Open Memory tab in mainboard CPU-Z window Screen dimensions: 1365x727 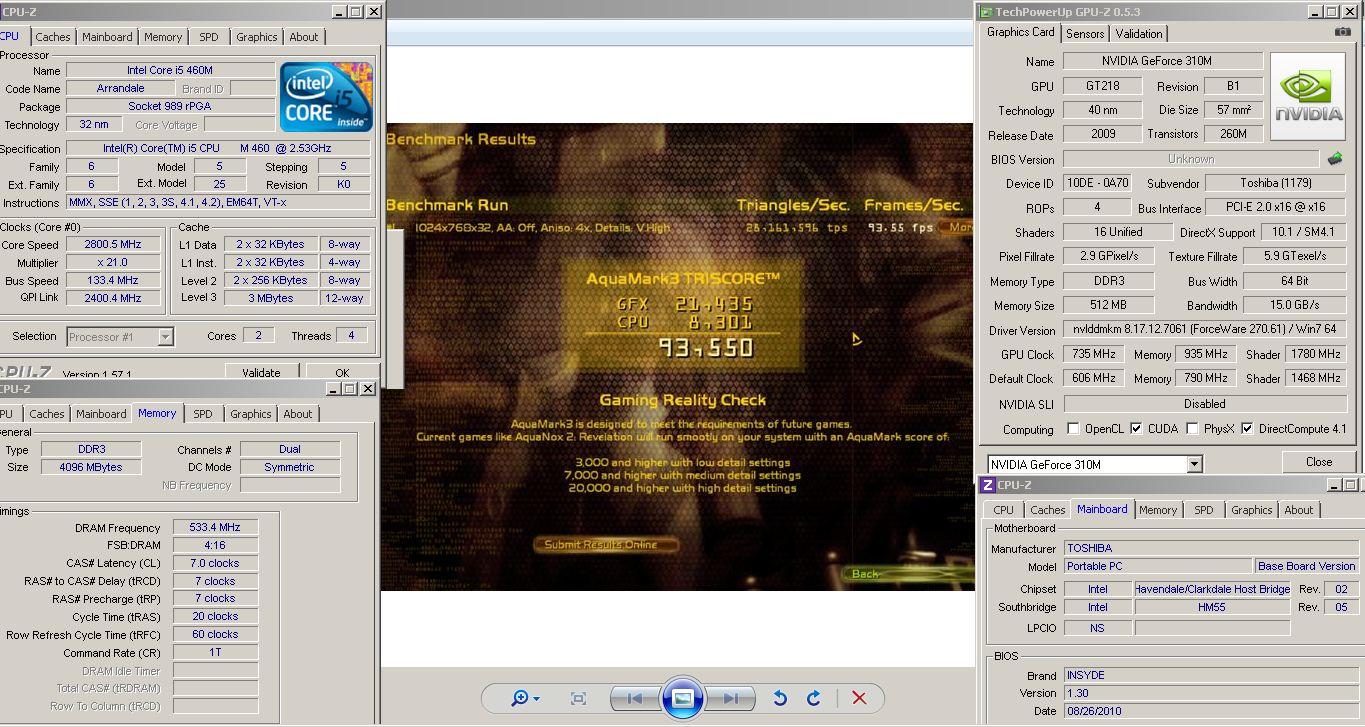pyautogui.click(x=1157, y=510)
